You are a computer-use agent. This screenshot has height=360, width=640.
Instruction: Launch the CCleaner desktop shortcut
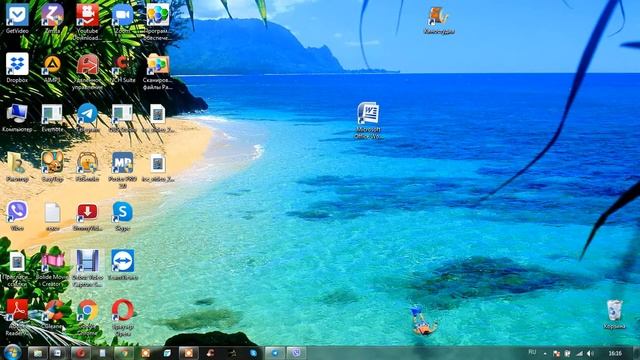pos(53,311)
